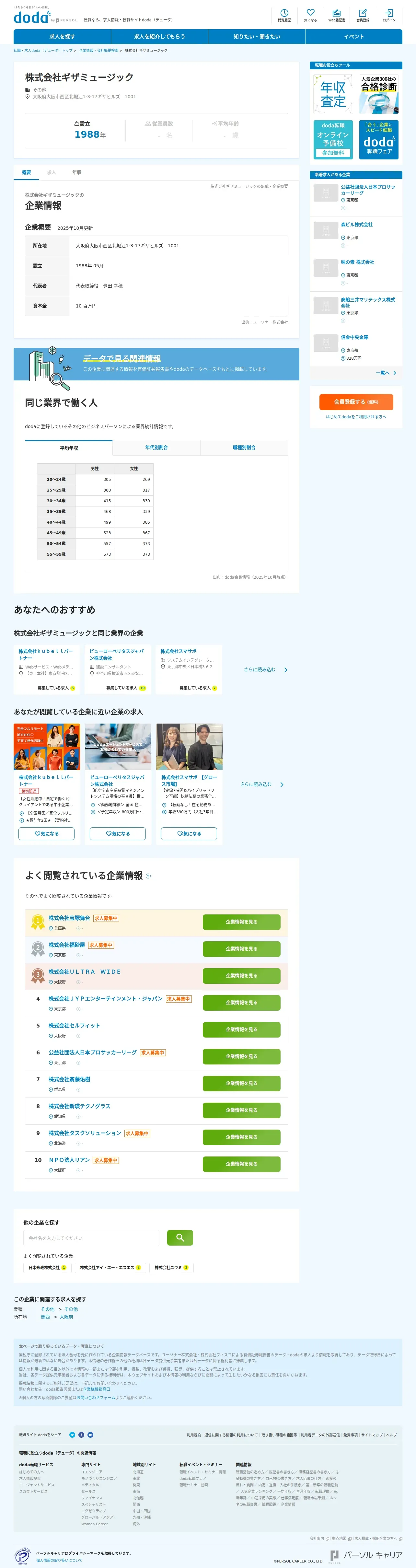This screenshot has height=1568, width=416.
Task: Open the 求人を探す navigation menu
Action: [62, 37]
